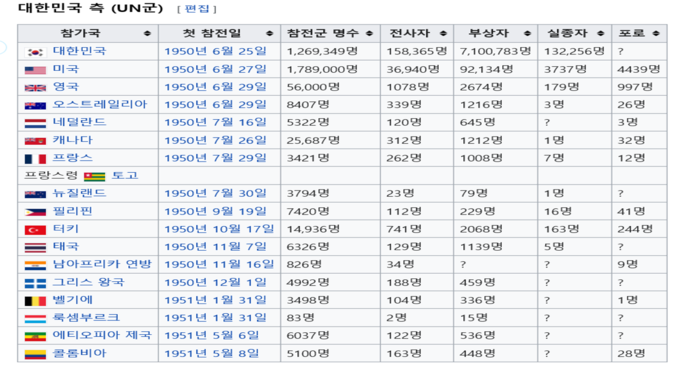Open the 1951년 5월 8일 date link
Screen dimensions: 680x367
212,353
